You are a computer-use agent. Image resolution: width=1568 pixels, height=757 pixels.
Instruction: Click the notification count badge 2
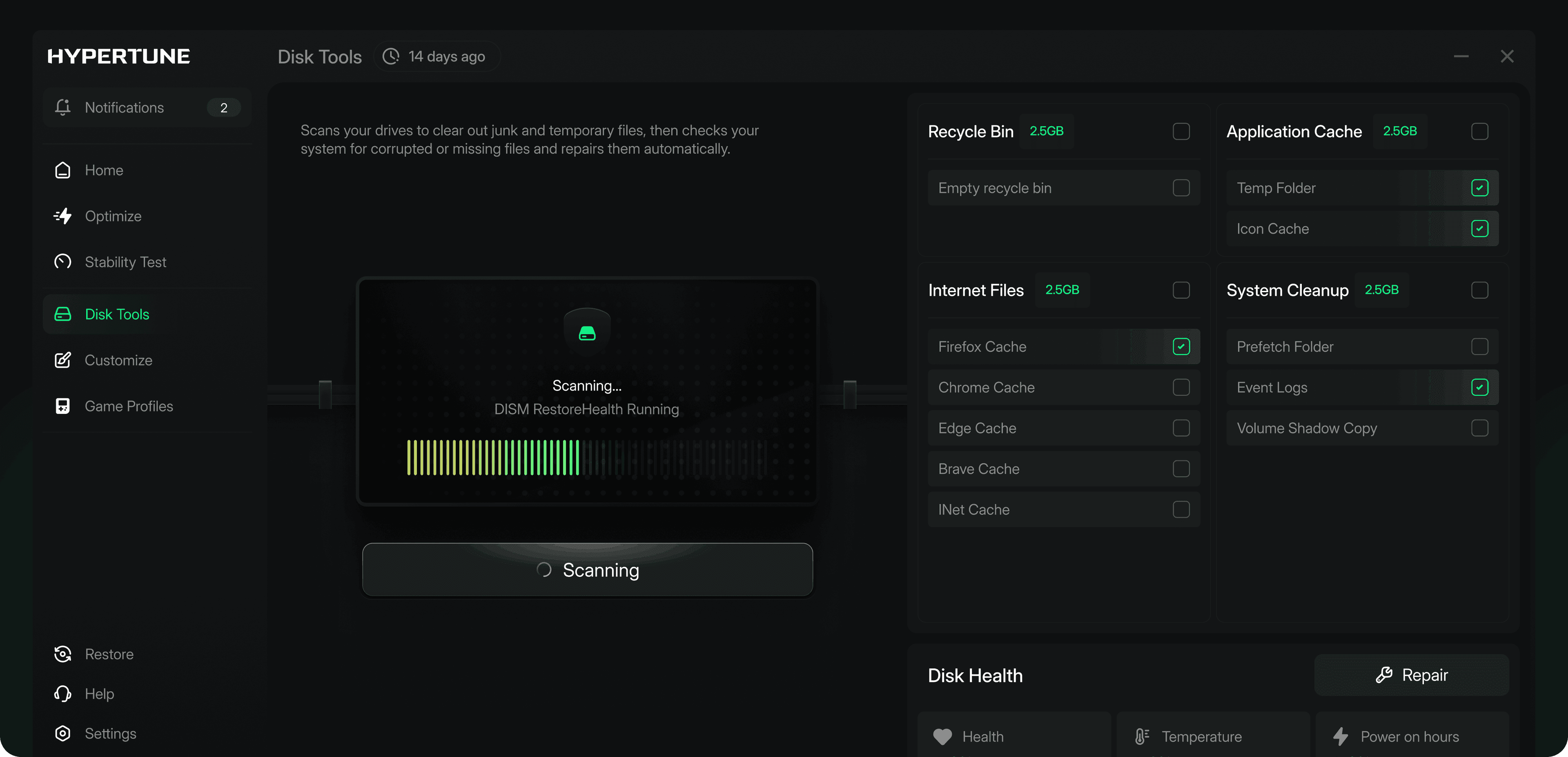(224, 107)
